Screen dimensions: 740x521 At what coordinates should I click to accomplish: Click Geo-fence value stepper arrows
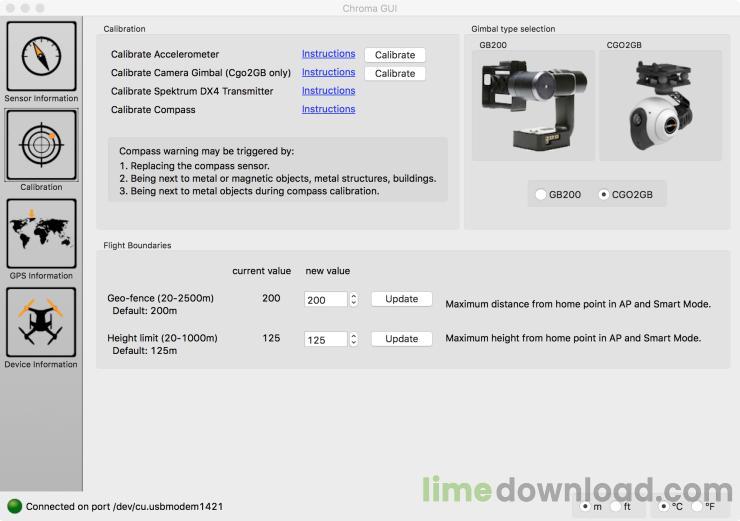(x=353, y=299)
